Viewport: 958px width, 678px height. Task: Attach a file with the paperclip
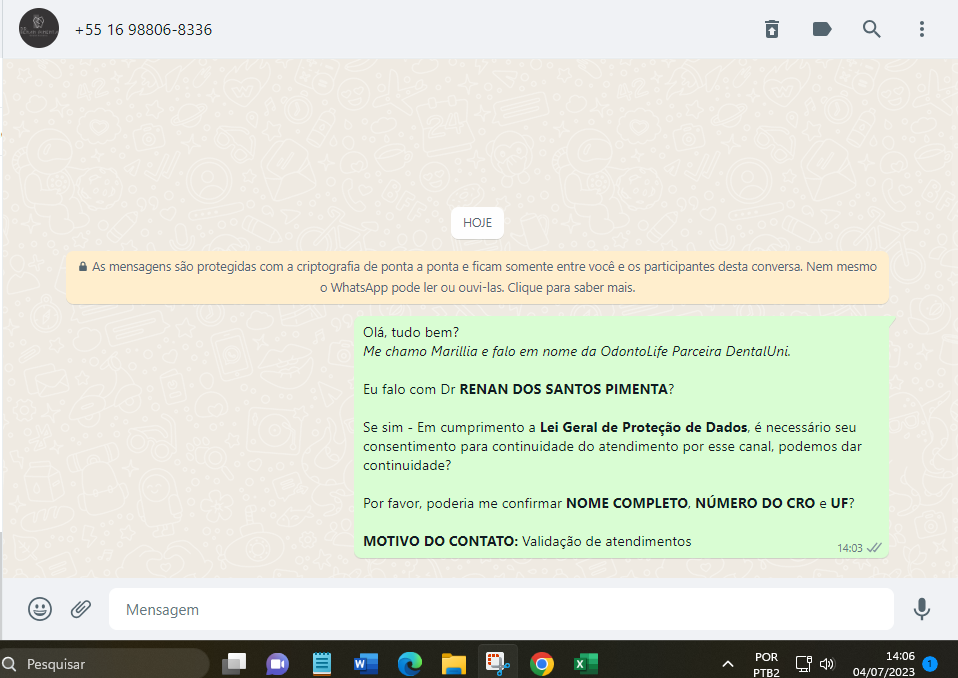tap(81, 609)
